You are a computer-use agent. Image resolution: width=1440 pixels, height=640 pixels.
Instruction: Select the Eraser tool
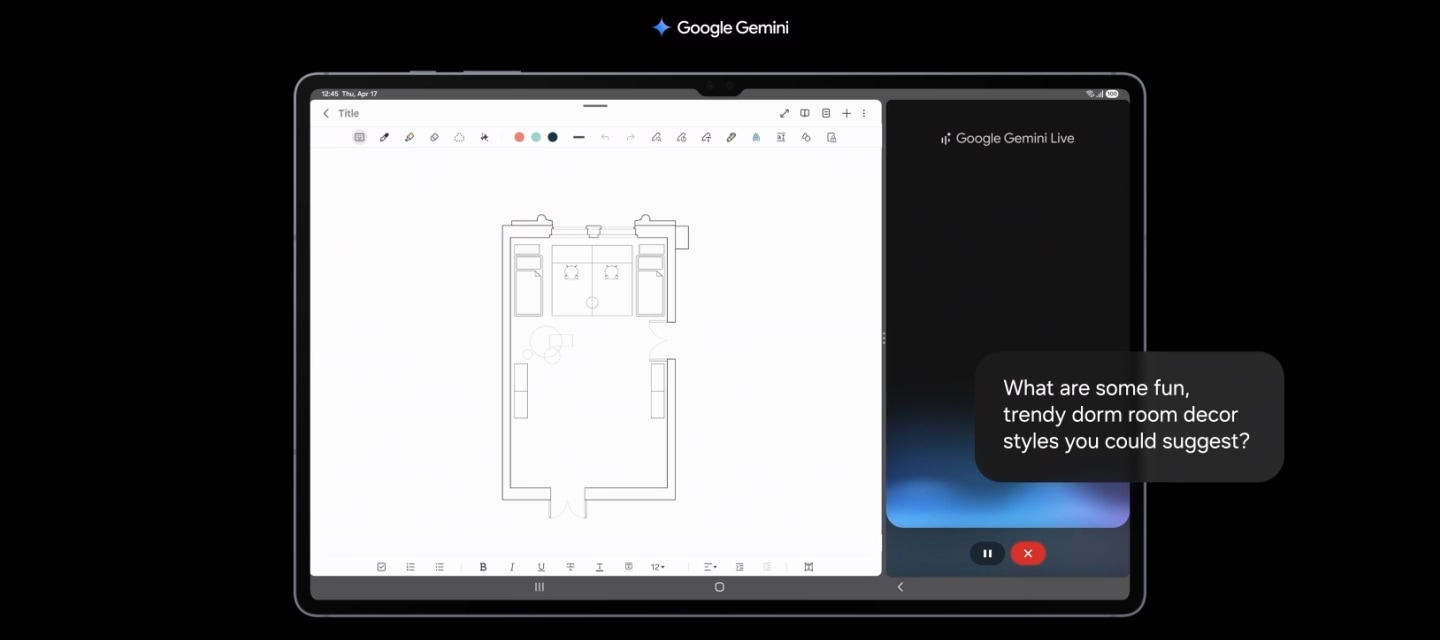coord(434,137)
